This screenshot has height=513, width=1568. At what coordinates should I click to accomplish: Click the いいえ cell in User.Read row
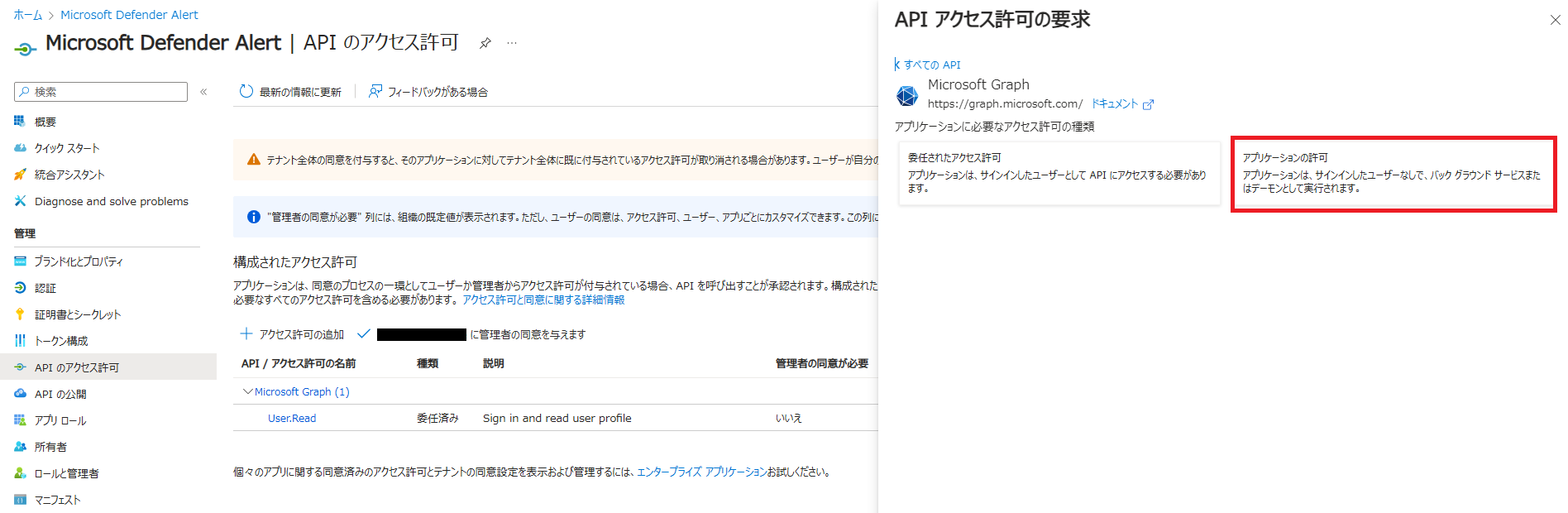click(788, 418)
